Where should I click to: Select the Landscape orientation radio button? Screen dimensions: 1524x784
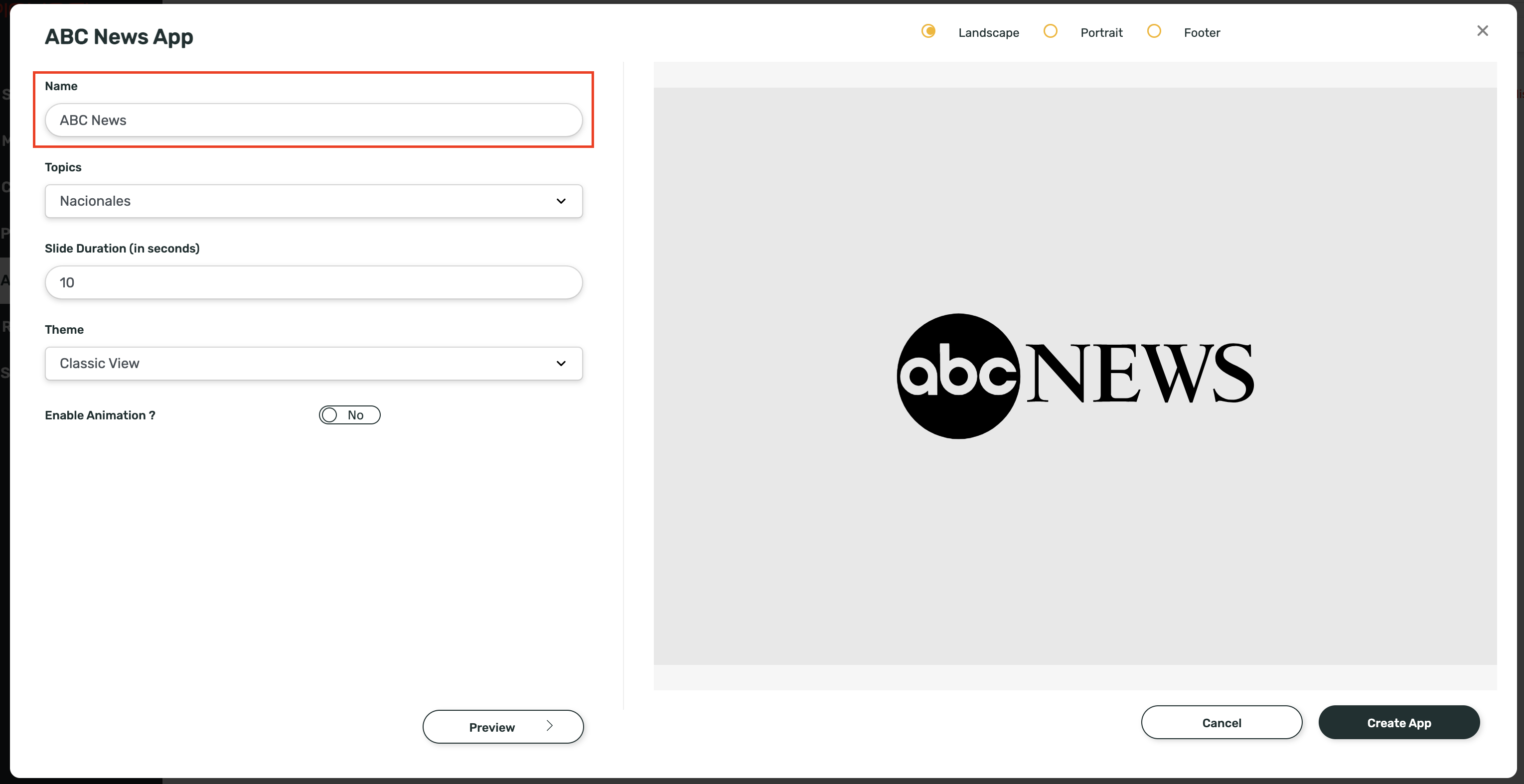click(x=928, y=31)
